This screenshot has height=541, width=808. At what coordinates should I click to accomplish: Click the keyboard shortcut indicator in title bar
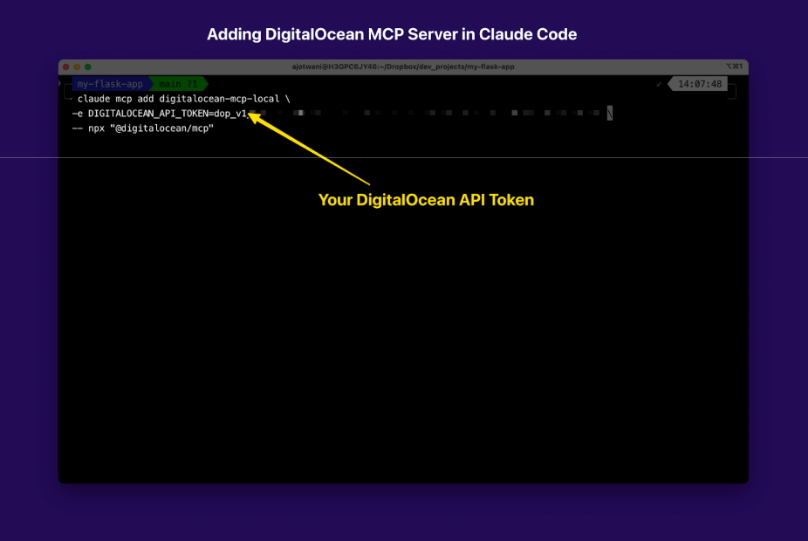pyautogui.click(x=734, y=66)
